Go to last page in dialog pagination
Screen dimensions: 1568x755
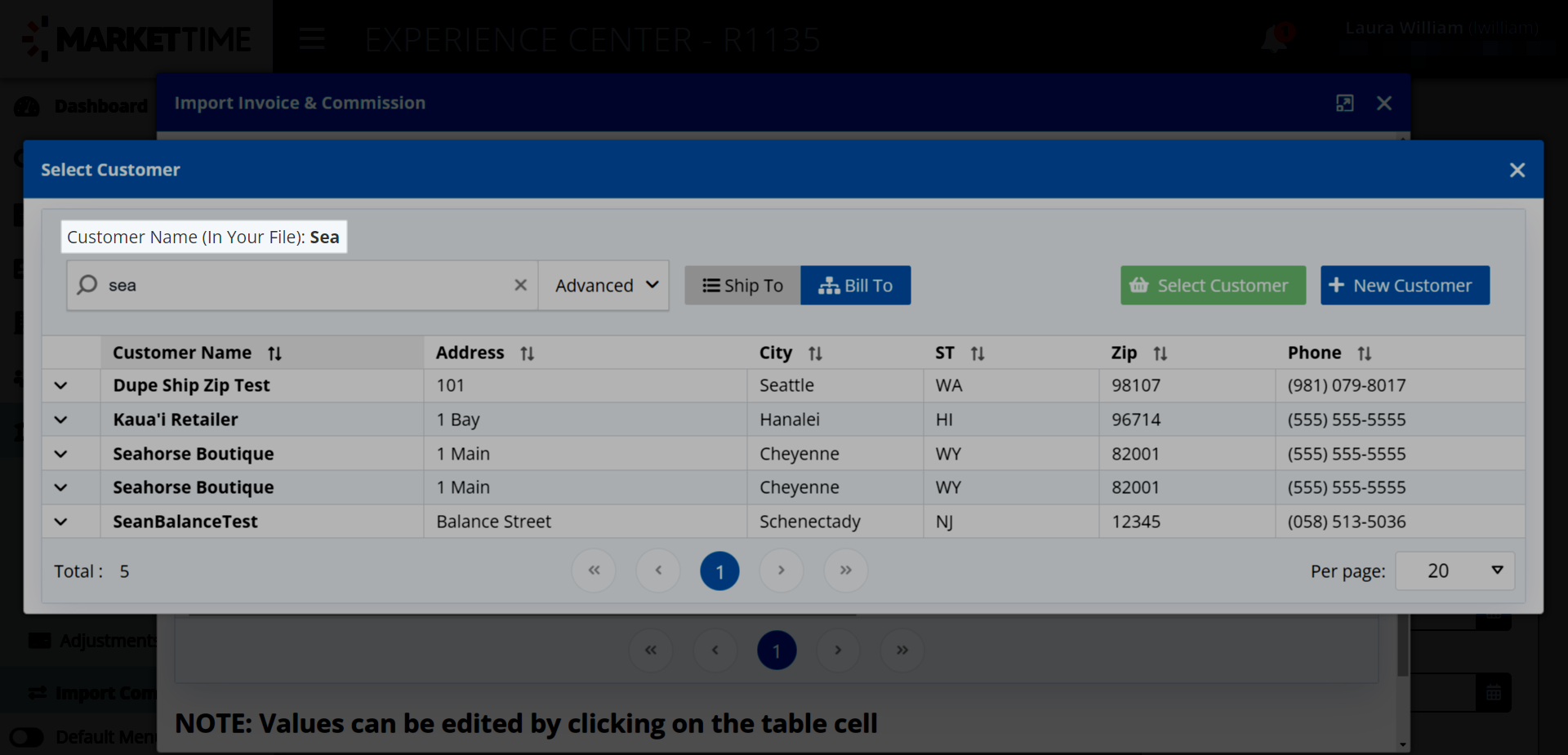click(x=845, y=571)
